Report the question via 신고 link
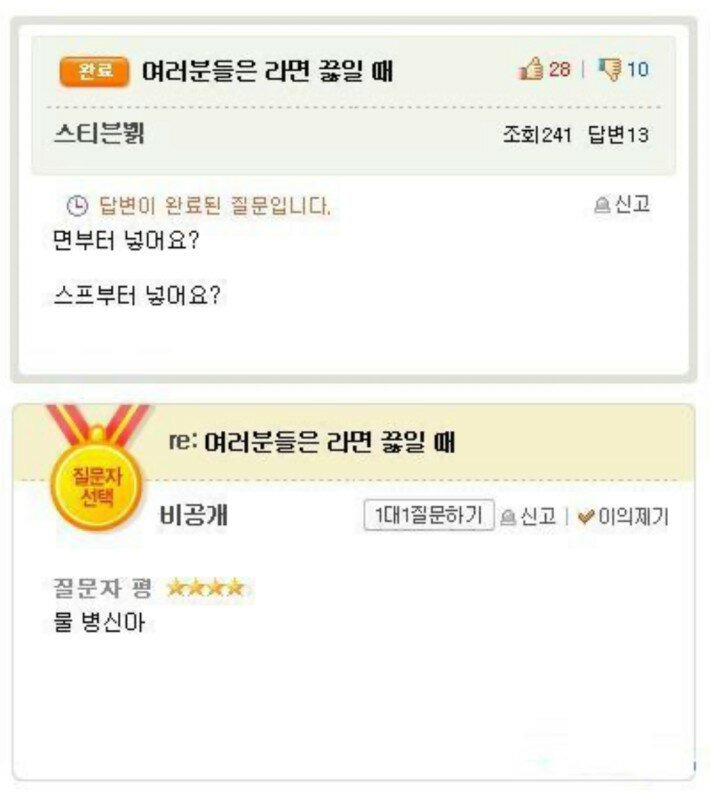The width and height of the screenshot is (710, 800). click(x=632, y=204)
